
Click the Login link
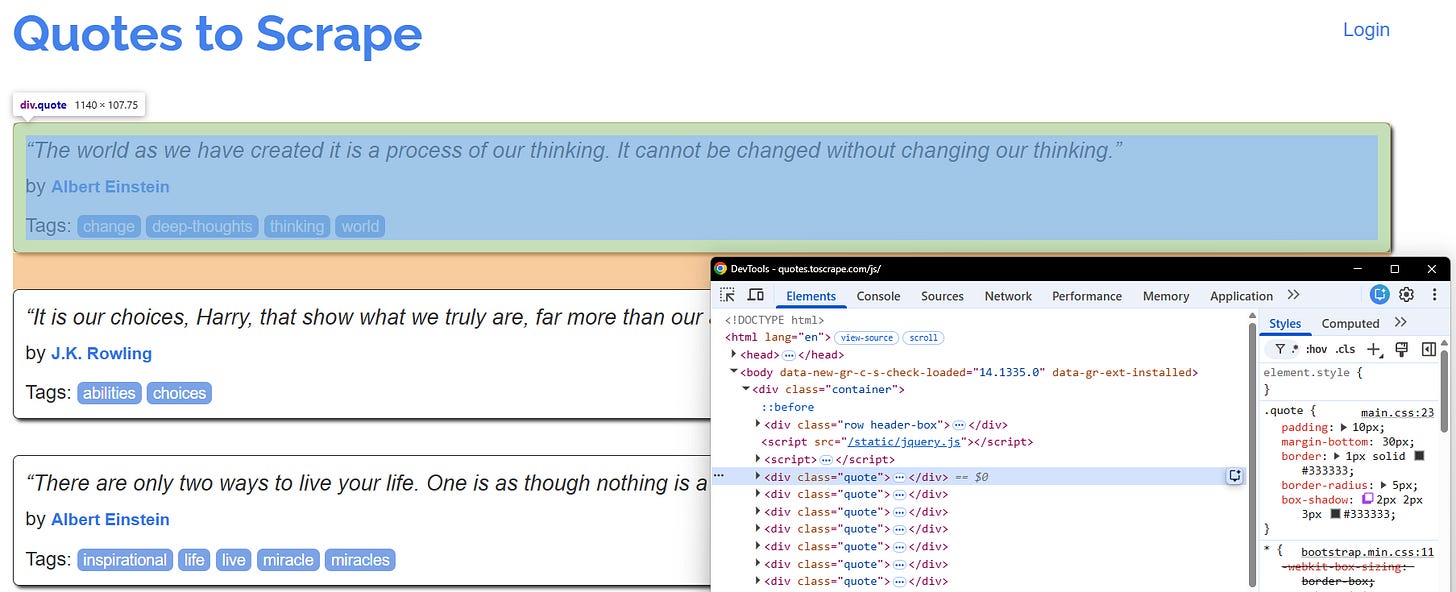[x=1366, y=29]
